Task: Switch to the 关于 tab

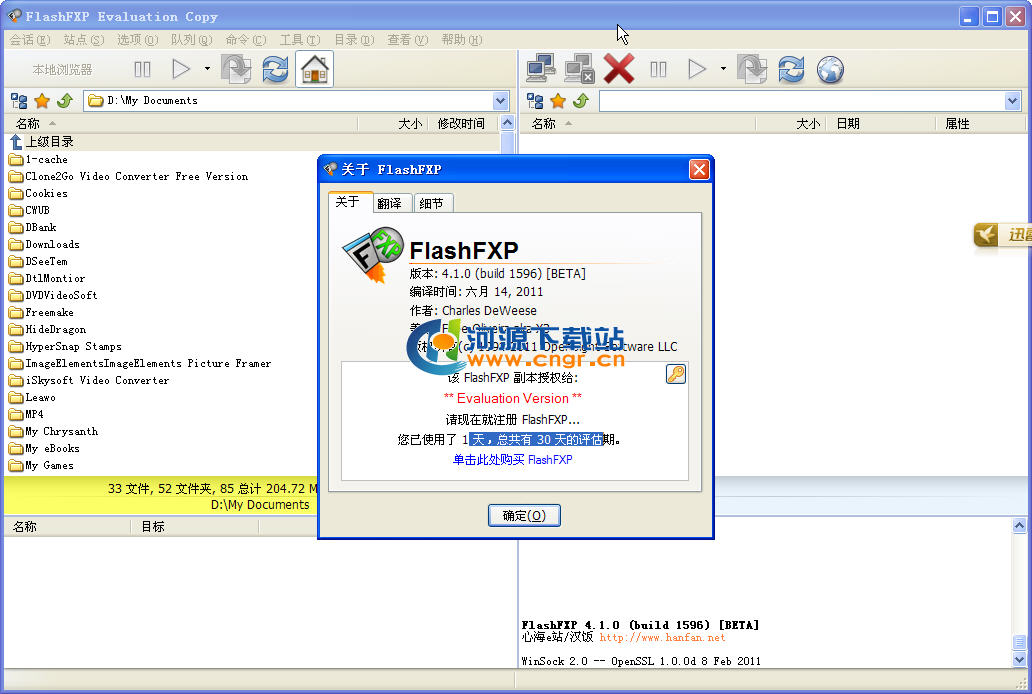Action: pos(350,201)
